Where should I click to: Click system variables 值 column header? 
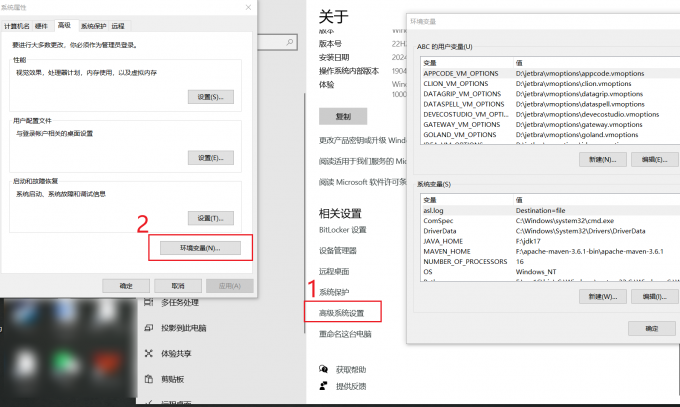pos(597,200)
